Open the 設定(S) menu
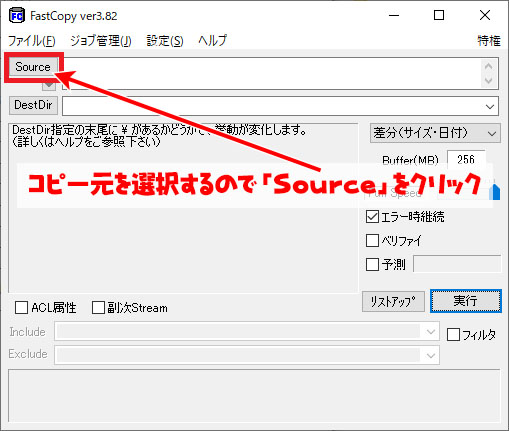Screen dimensions: 509x431 click(x=165, y=41)
